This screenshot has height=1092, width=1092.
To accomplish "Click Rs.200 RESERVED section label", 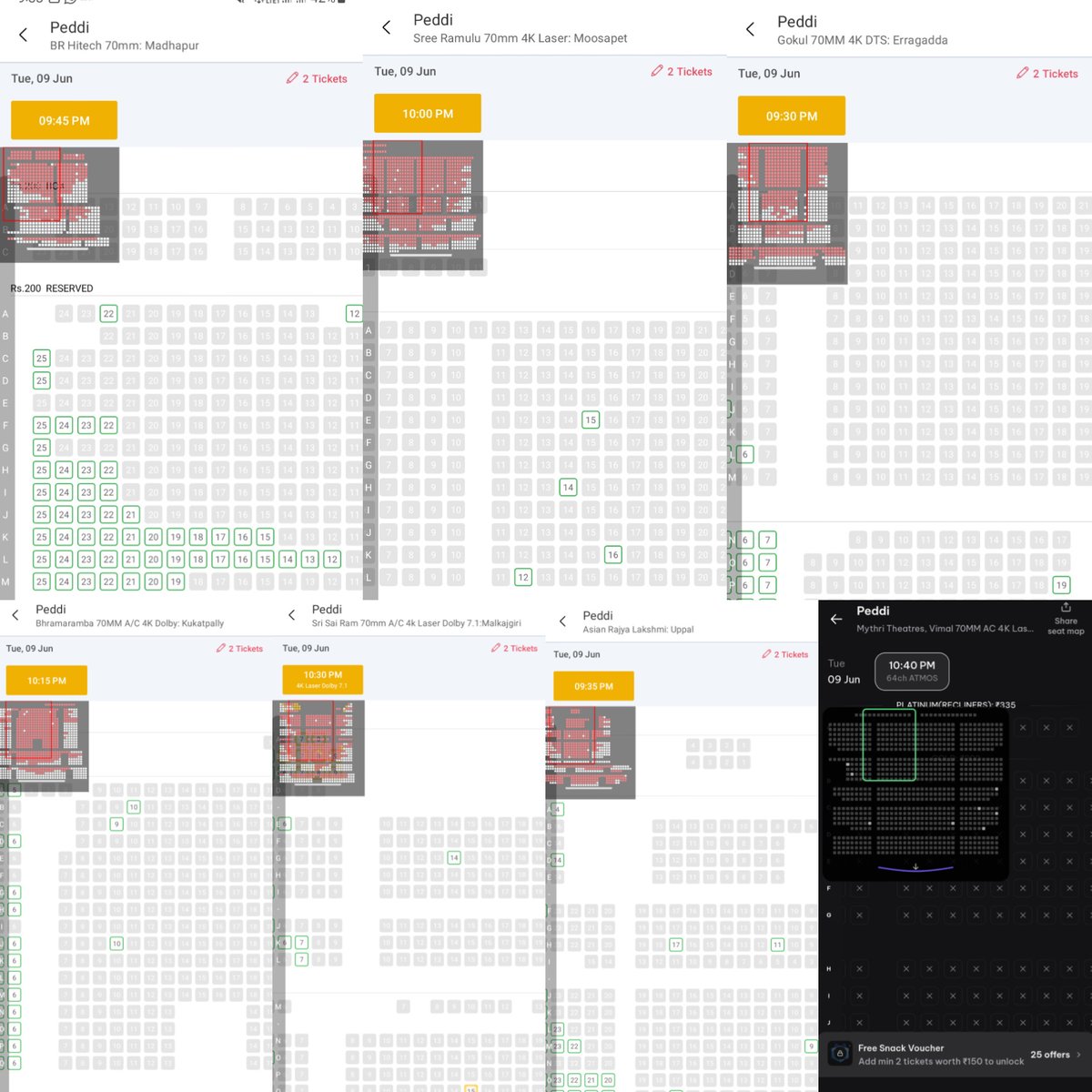I will click(52, 288).
